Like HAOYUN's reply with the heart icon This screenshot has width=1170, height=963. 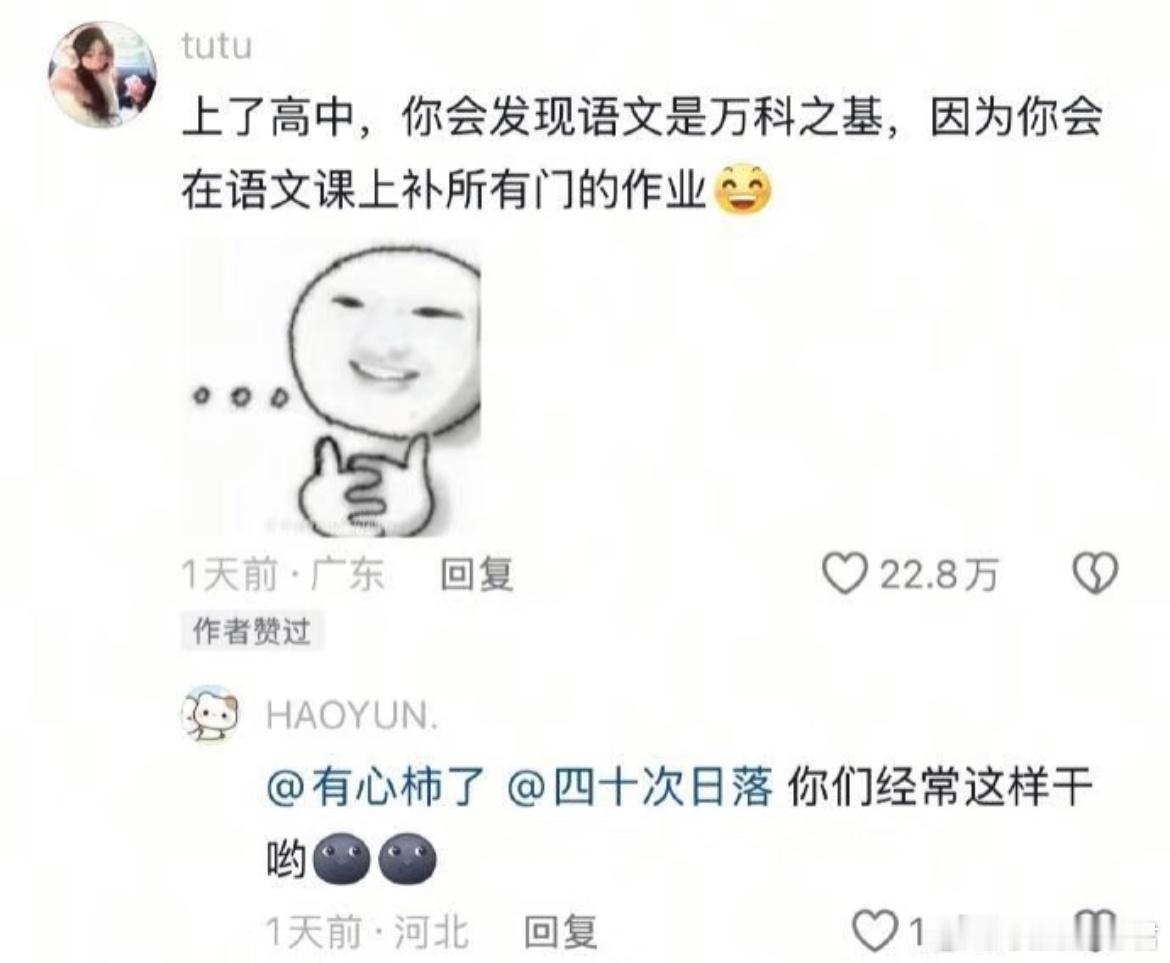(x=875, y=931)
